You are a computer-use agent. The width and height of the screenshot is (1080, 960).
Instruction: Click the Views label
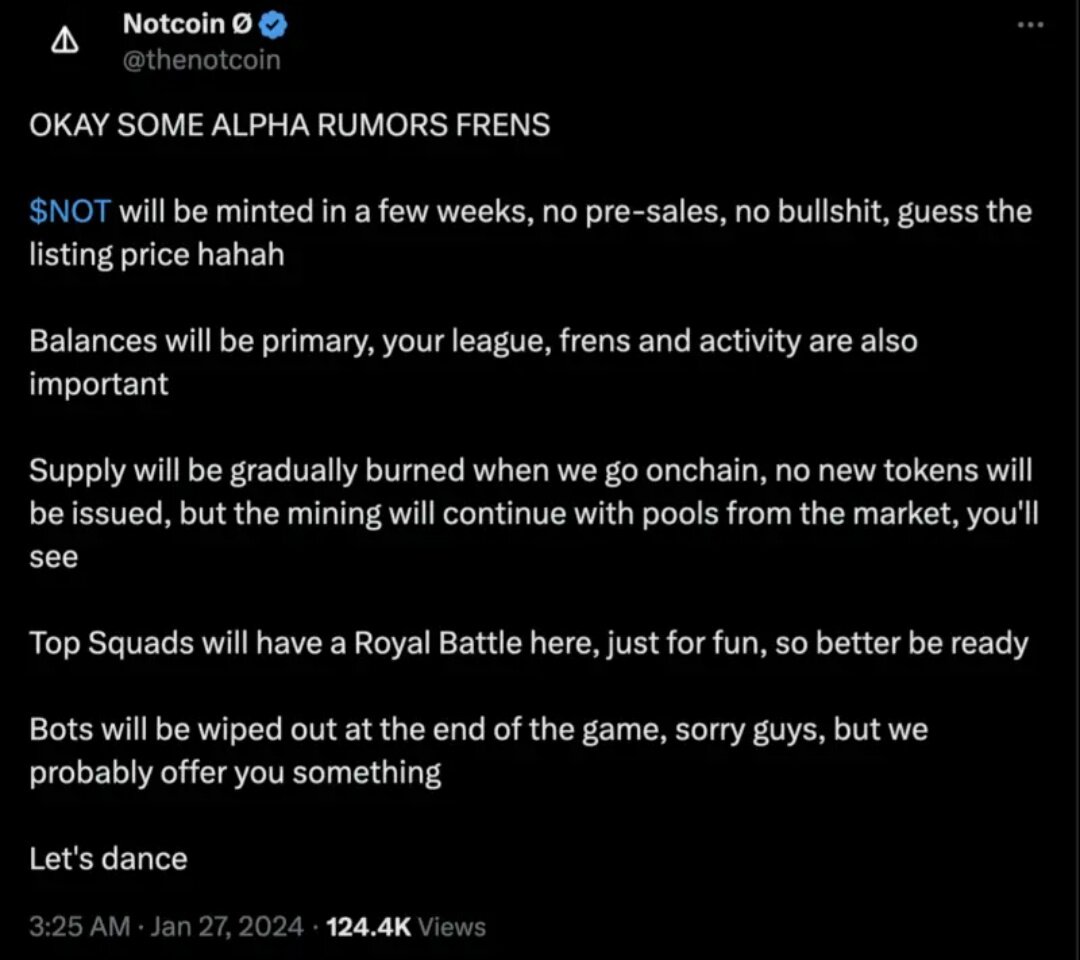point(452,927)
